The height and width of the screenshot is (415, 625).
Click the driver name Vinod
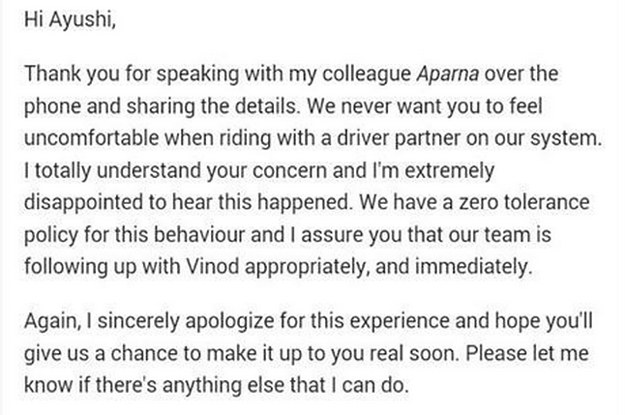pos(213,266)
